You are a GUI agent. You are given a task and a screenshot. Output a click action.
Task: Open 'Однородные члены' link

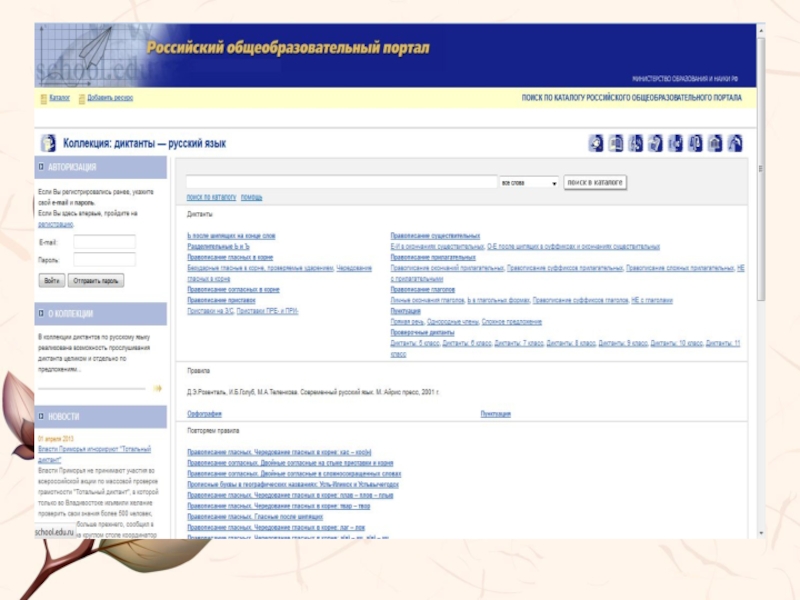[x=453, y=321]
